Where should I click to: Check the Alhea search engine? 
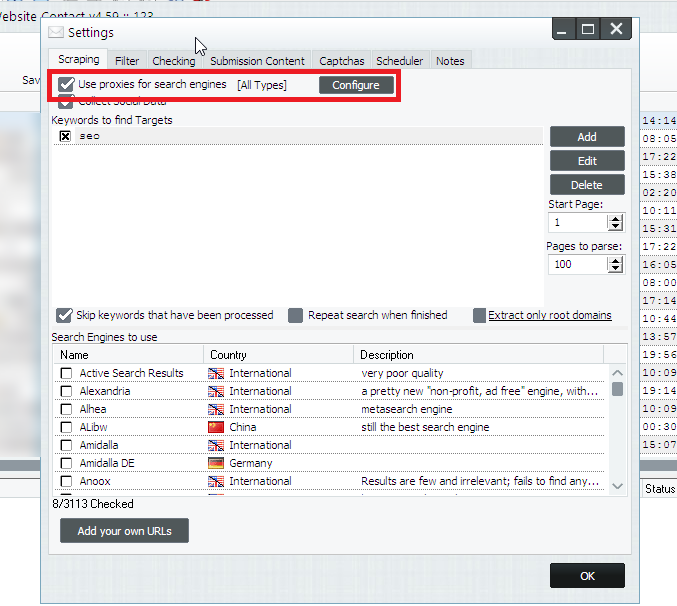[x=66, y=409]
